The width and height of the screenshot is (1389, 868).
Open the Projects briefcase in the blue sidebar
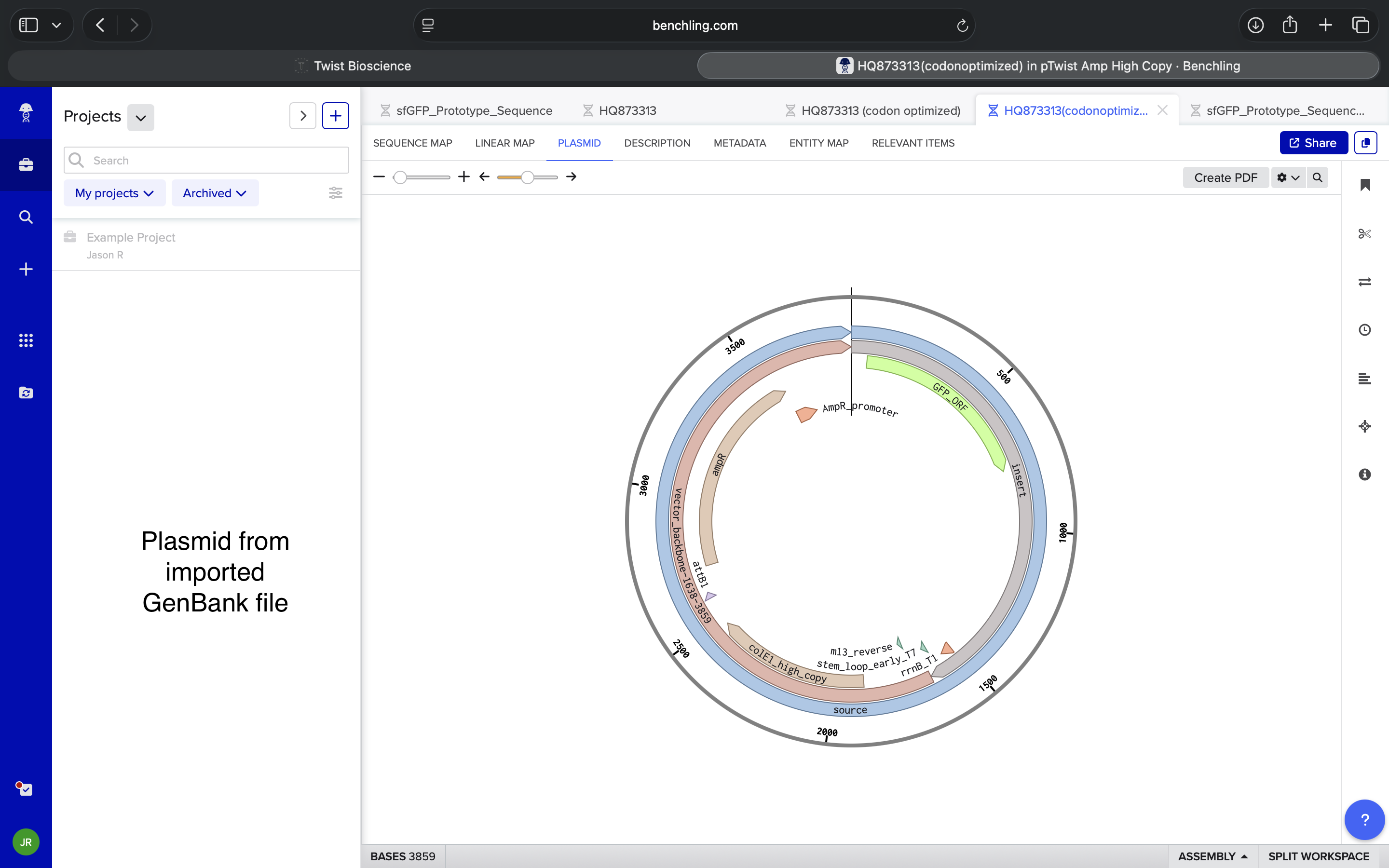26,165
